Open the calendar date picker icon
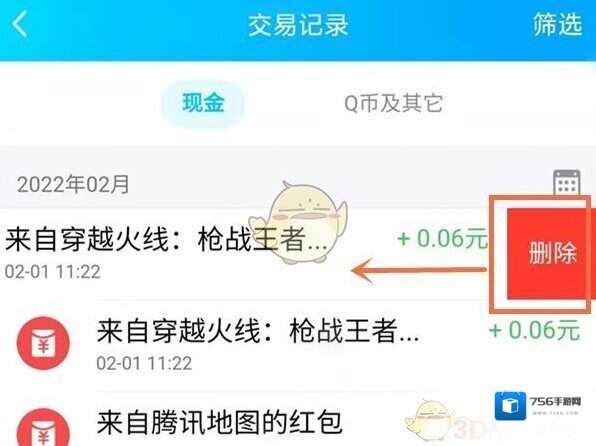 tap(566, 183)
